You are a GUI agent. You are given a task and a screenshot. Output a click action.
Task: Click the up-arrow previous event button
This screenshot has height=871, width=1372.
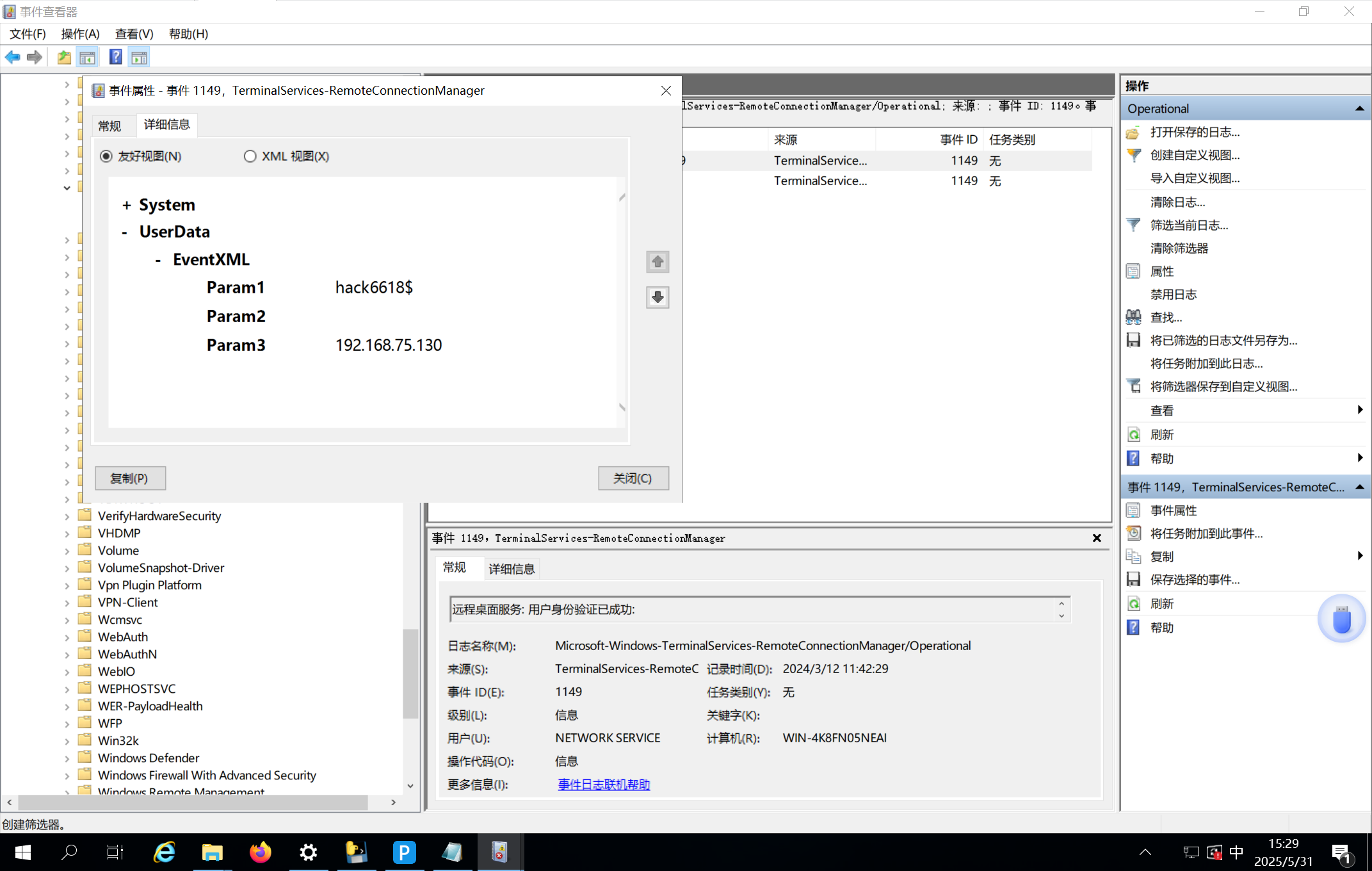point(658,262)
